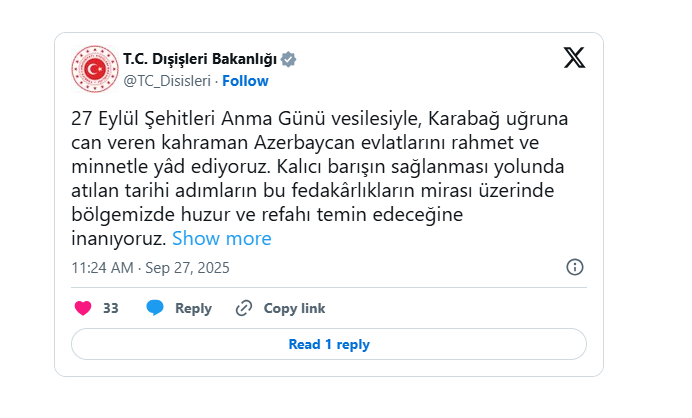The height and width of the screenshot is (418, 692).
Task: Open the tweet info circle icon
Action: 575,267
